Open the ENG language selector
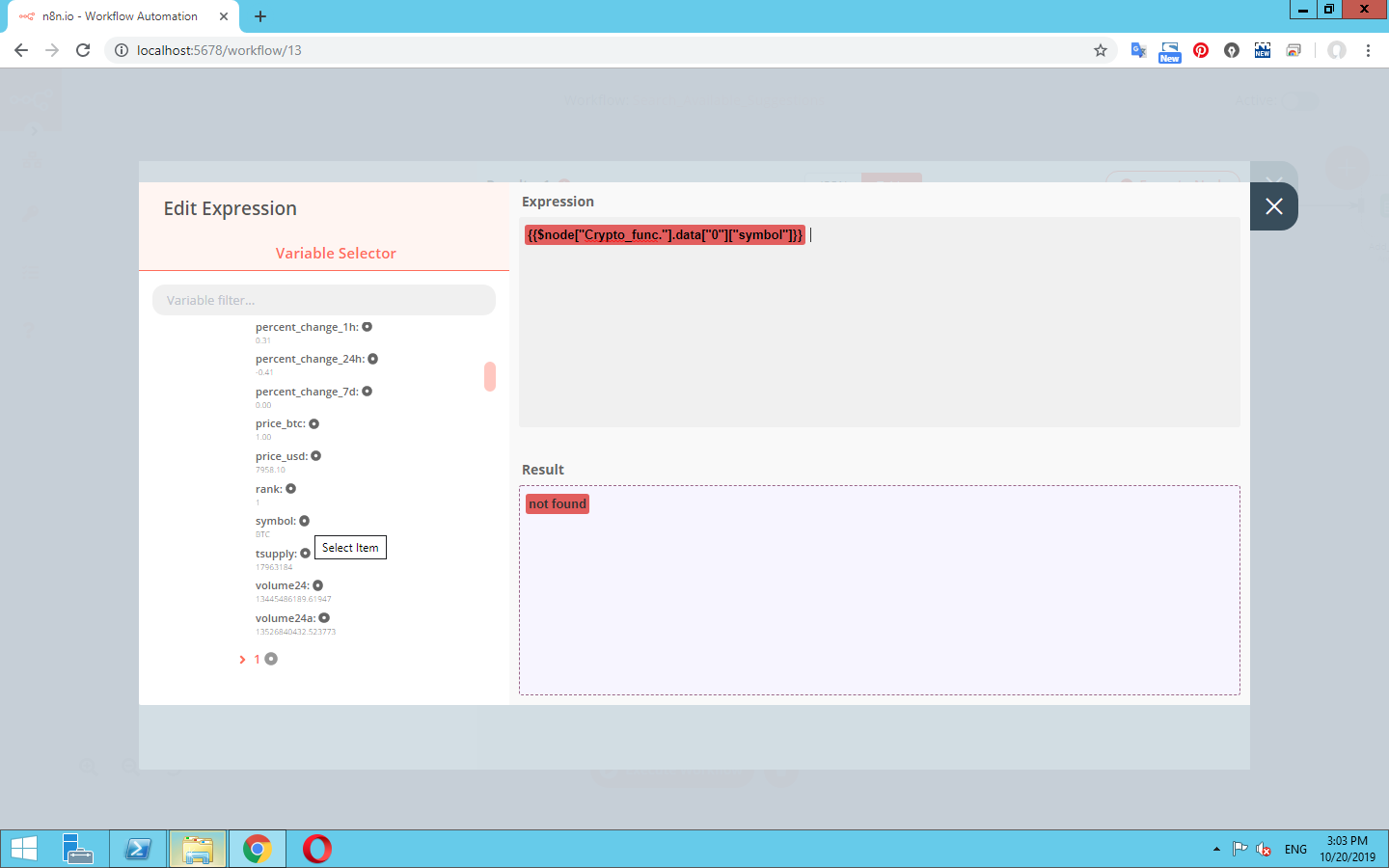Screen dimensions: 1389x868 pos(1295,850)
